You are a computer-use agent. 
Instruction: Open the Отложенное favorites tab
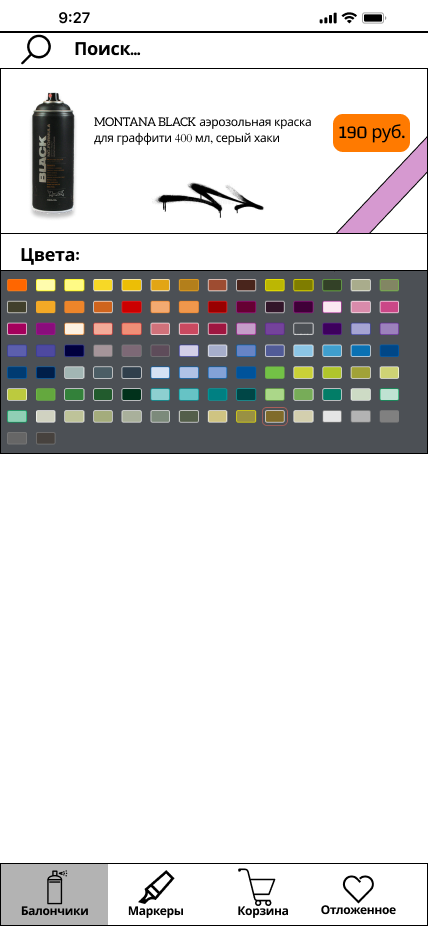coord(358,894)
